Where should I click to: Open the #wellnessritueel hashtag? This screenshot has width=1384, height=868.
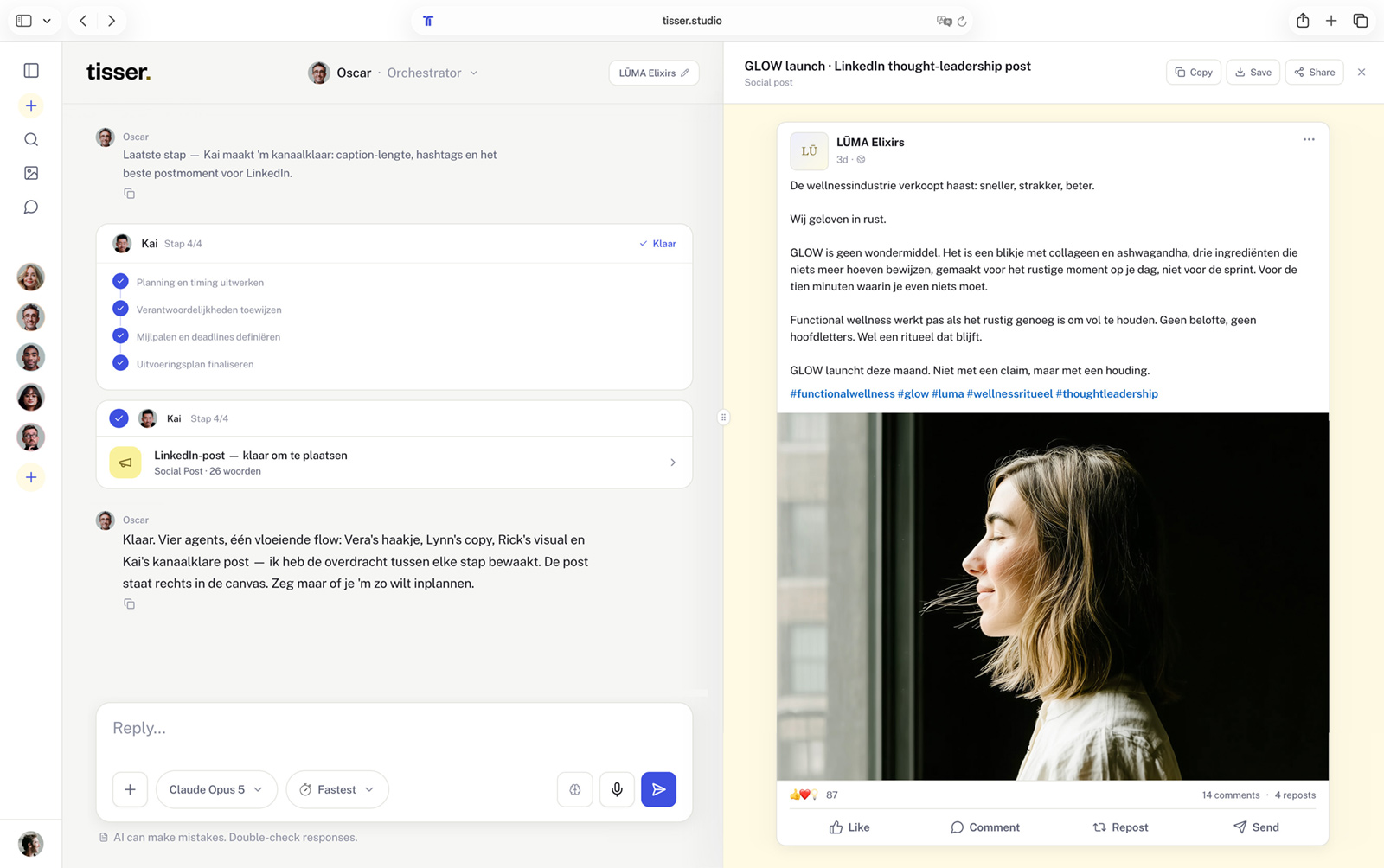point(1009,393)
